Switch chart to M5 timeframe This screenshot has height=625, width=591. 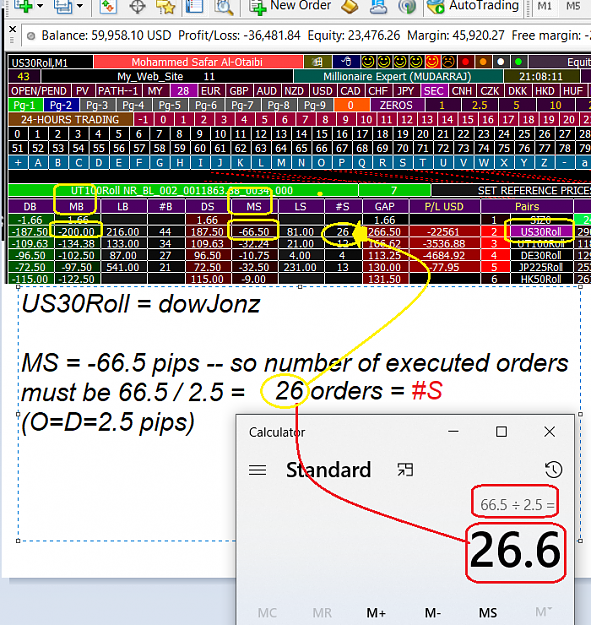573,6
